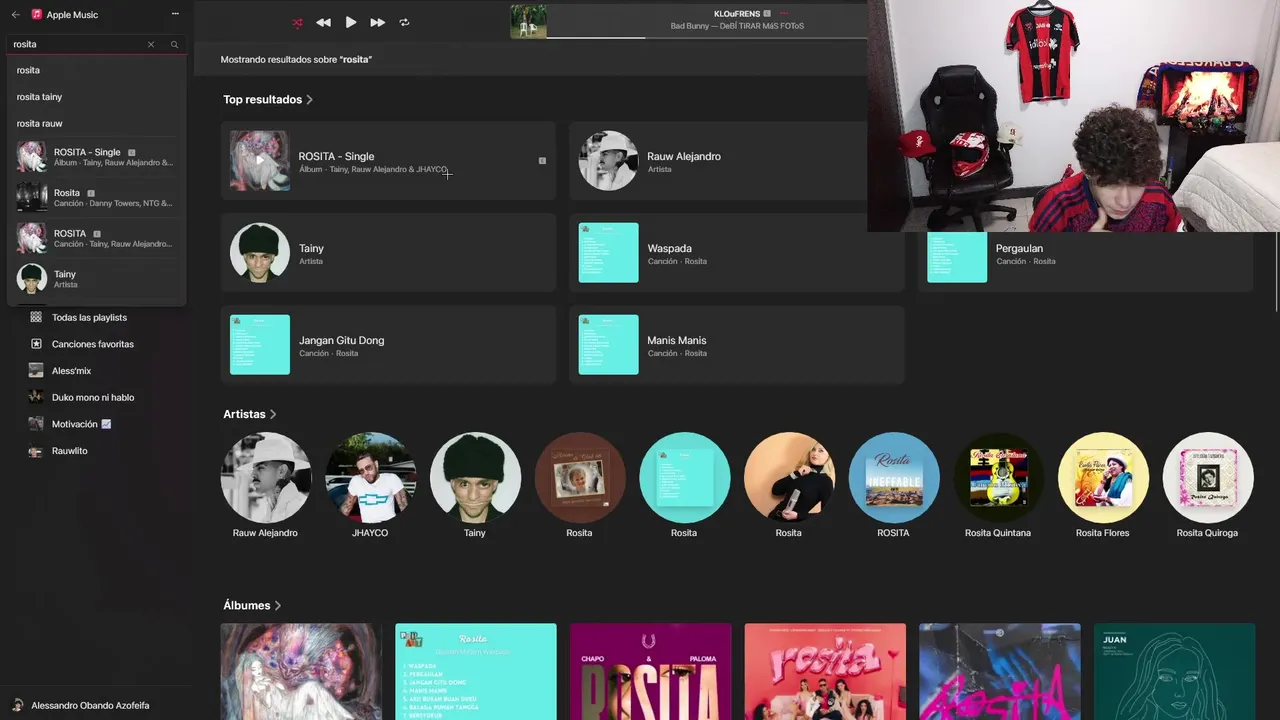Click the now playing album artwork
This screenshot has height=720, width=1280.
(x=529, y=22)
